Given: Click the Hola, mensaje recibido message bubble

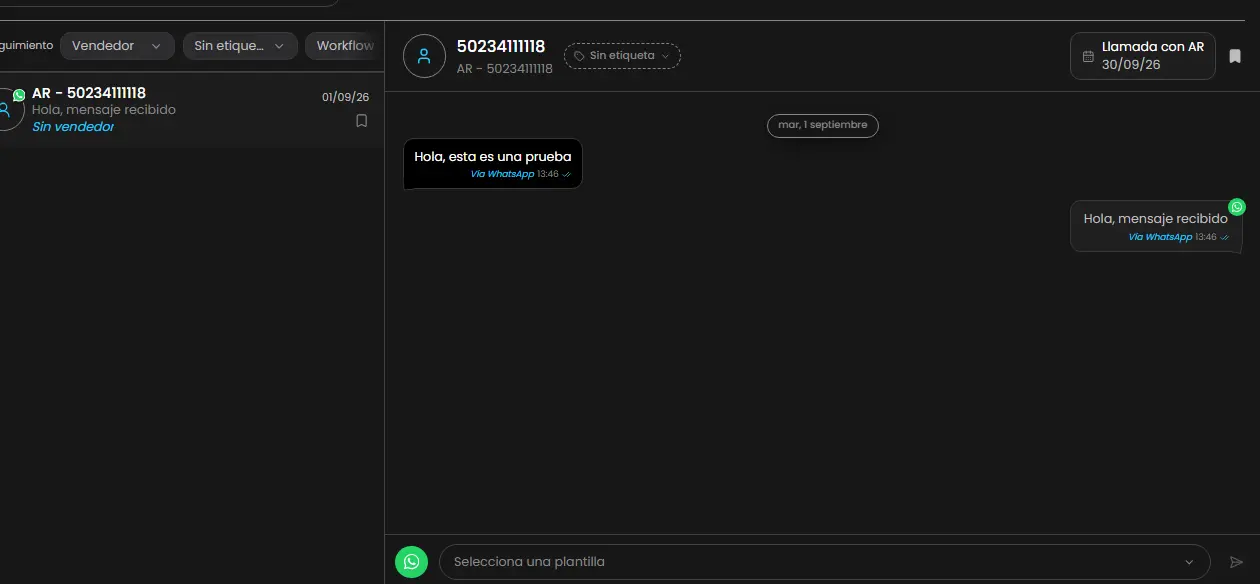Looking at the screenshot, I should [1156, 226].
